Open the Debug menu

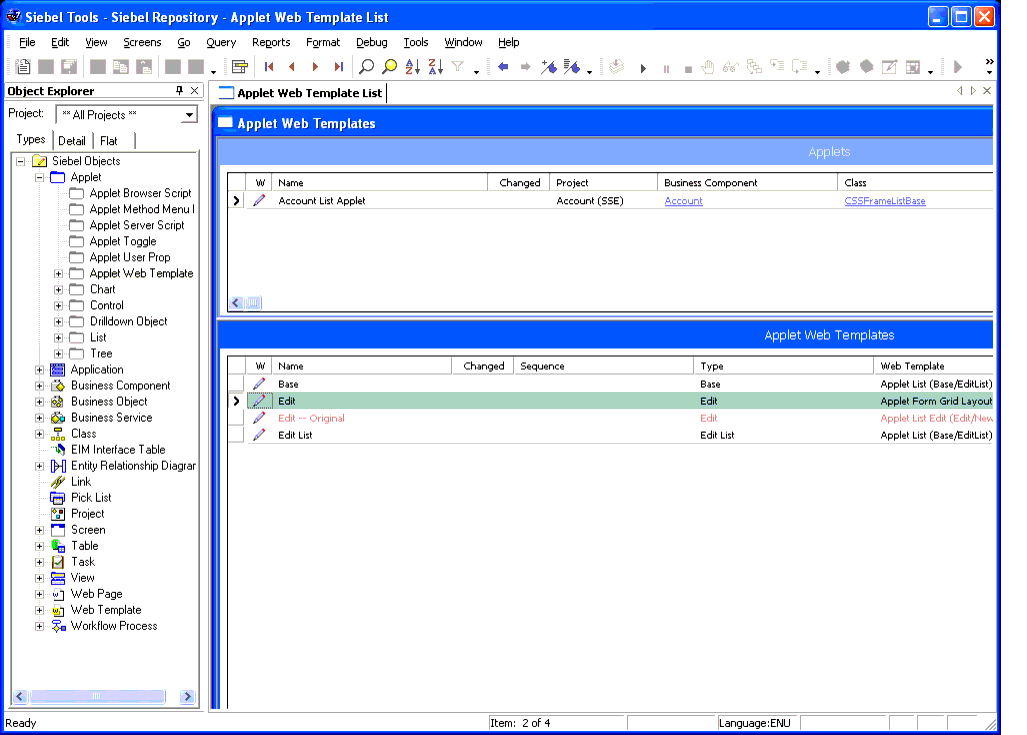pyautogui.click(x=371, y=42)
